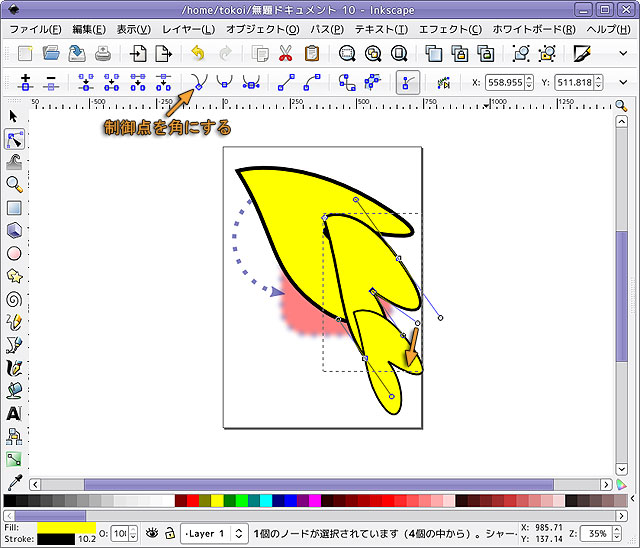Image resolution: width=640 pixels, height=548 pixels.
Task: Click the yellow Fill indicator
Action: 65,526
